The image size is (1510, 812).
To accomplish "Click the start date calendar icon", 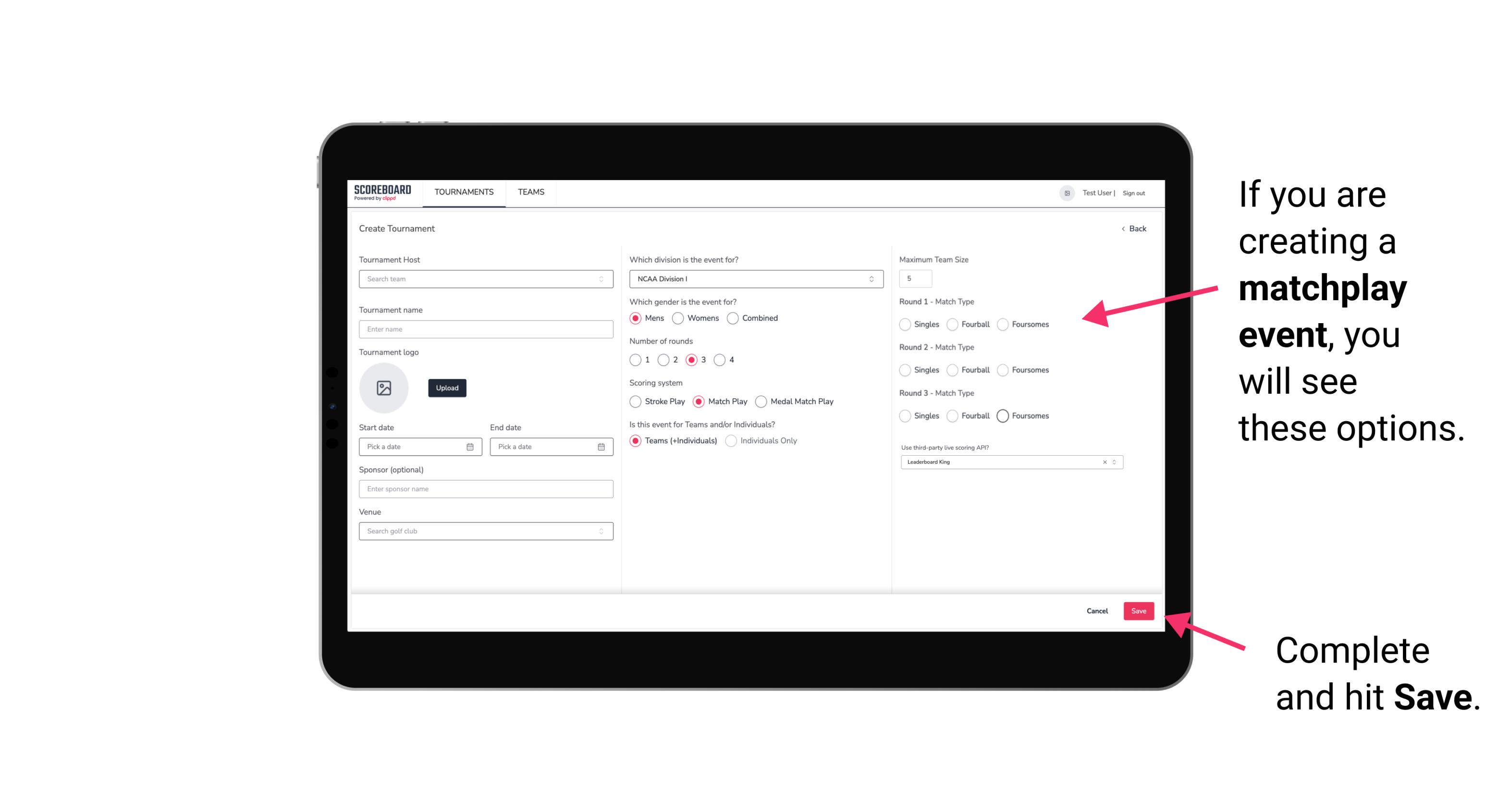I will [471, 446].
